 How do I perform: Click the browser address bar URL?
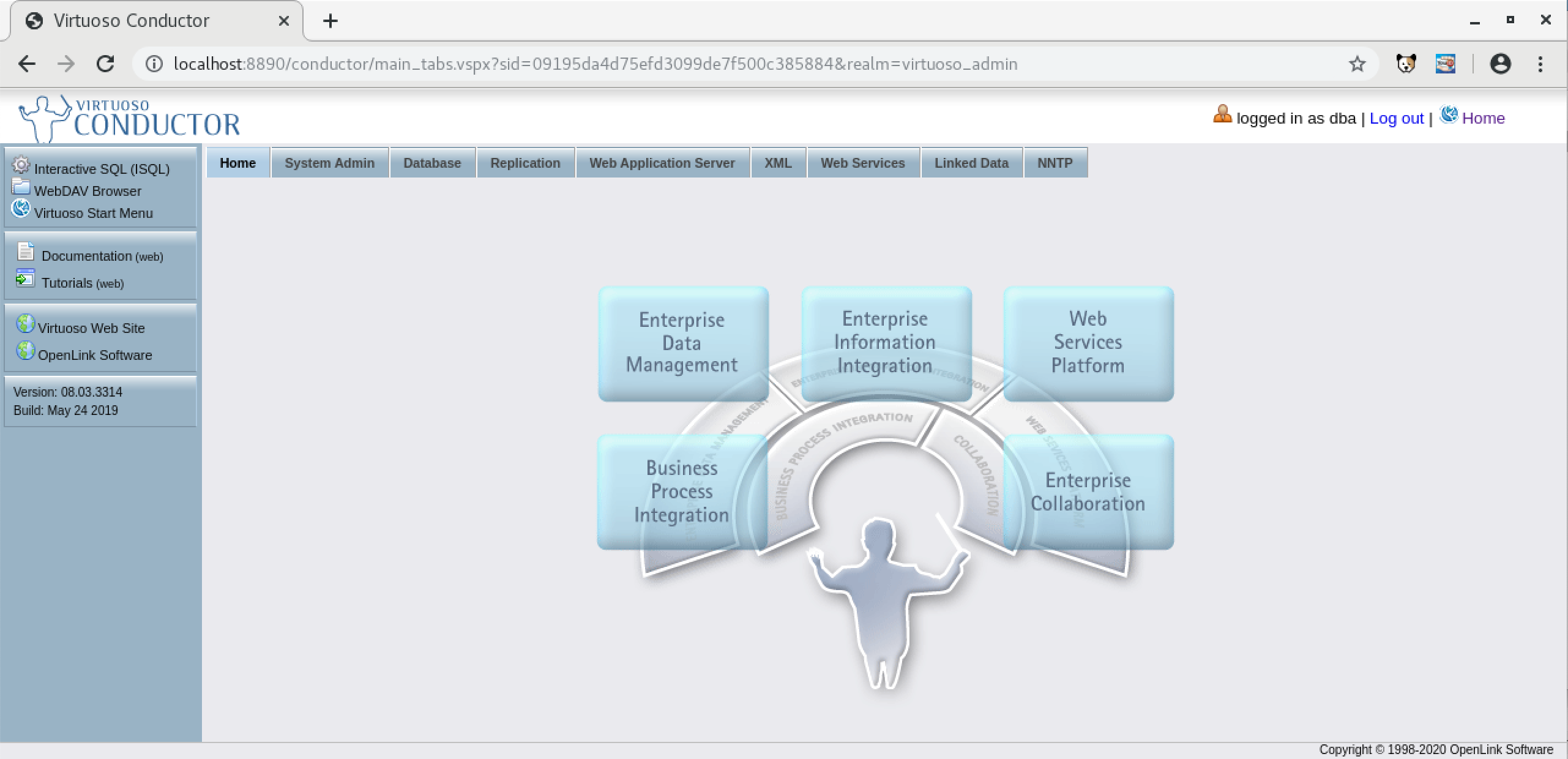pyautogui.click(x=595, y=64)
